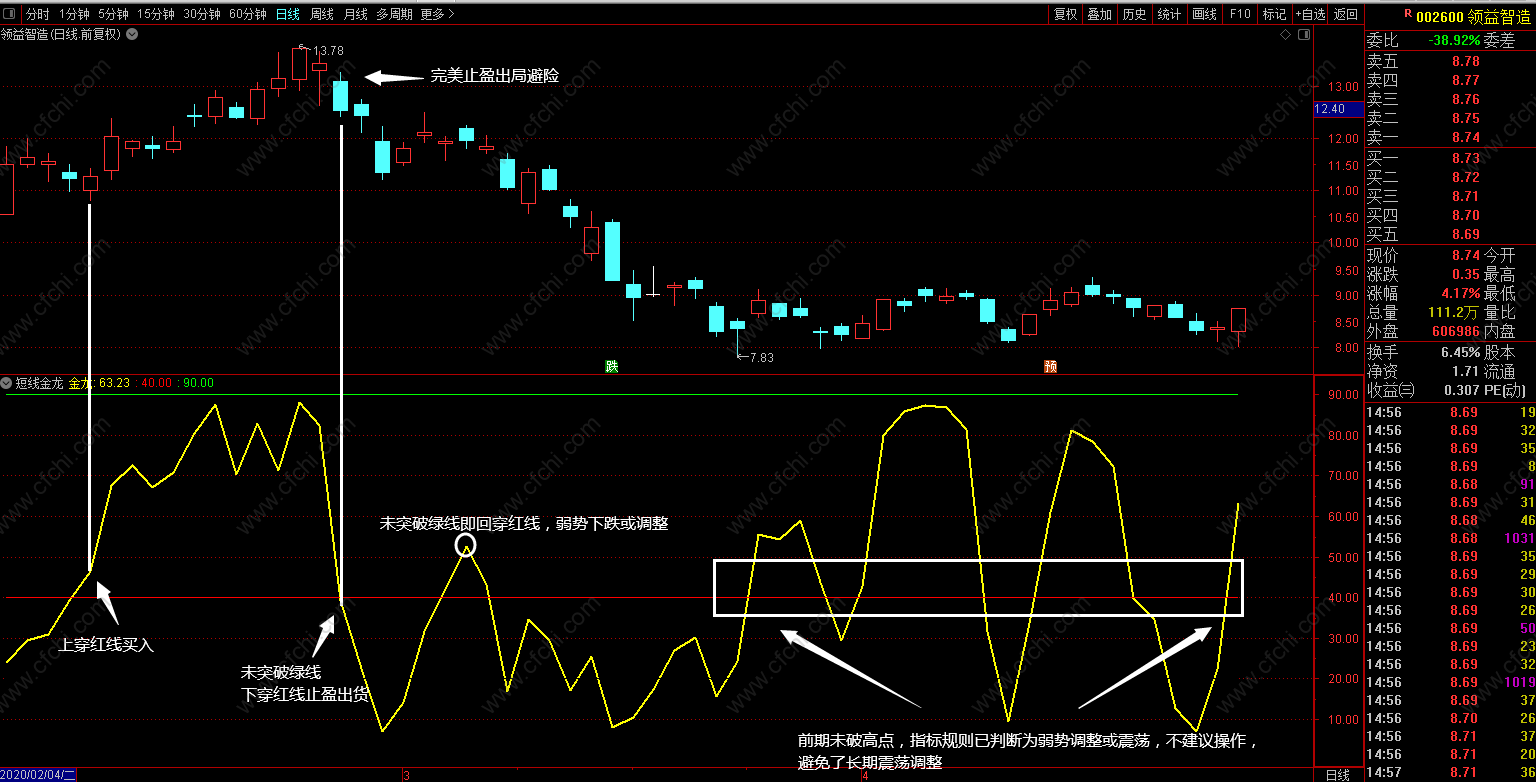
Task: Open F10 company info
Action: tap(1240, 14)
